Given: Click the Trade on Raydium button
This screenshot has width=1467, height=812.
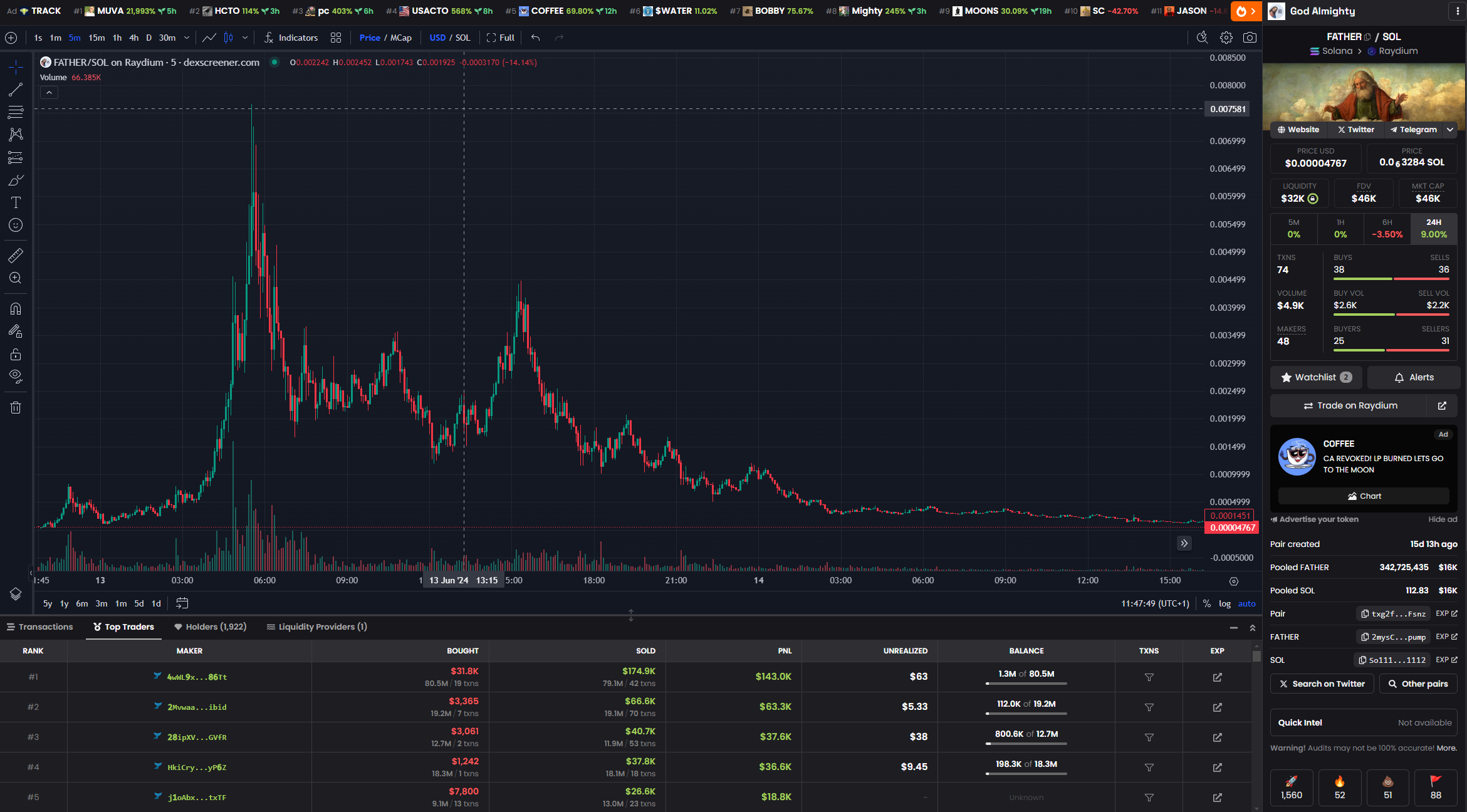Looking at the screenshot, I should click(1350, 405).
